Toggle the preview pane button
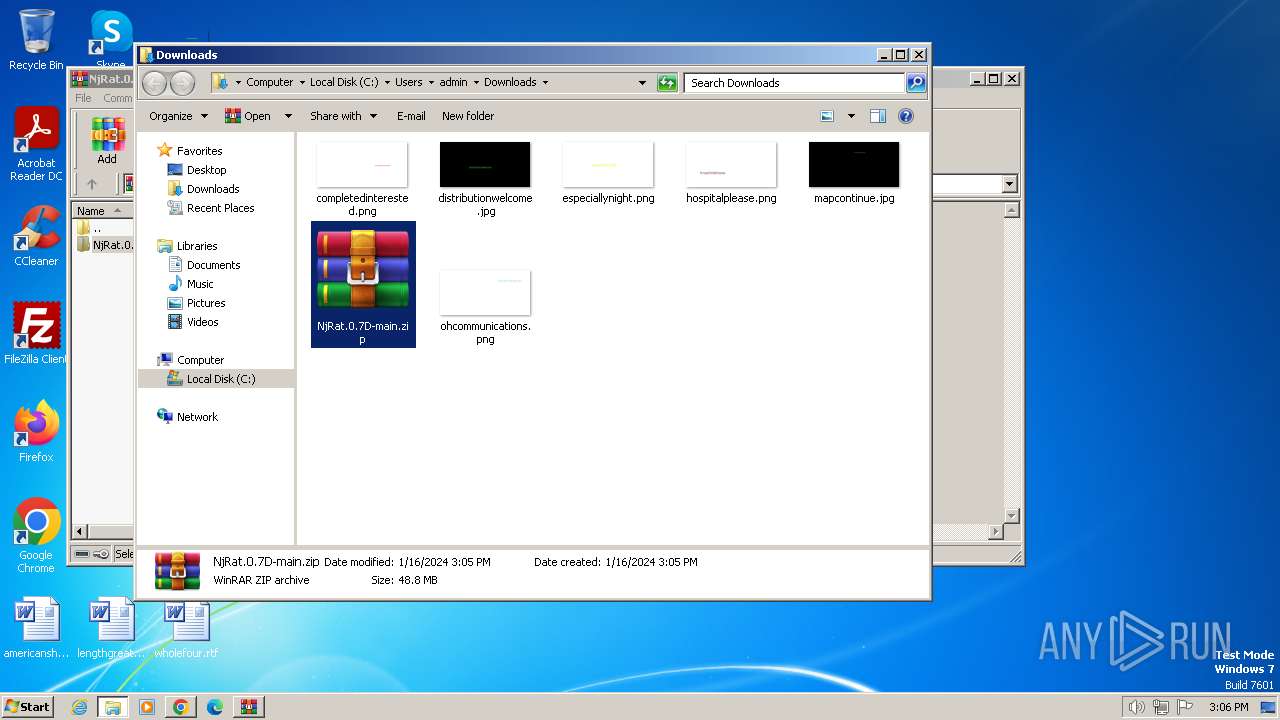Image resolution: width=1280 pixels, height=720 pixels. point(878,116)
